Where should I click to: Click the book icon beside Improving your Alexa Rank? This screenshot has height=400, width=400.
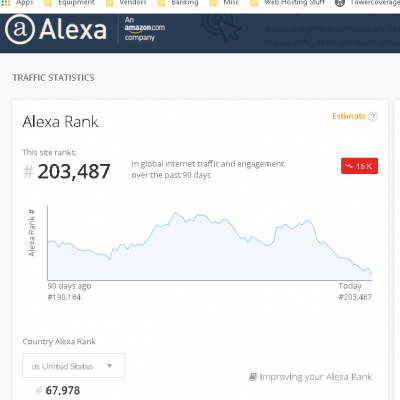tap(253, 377)
